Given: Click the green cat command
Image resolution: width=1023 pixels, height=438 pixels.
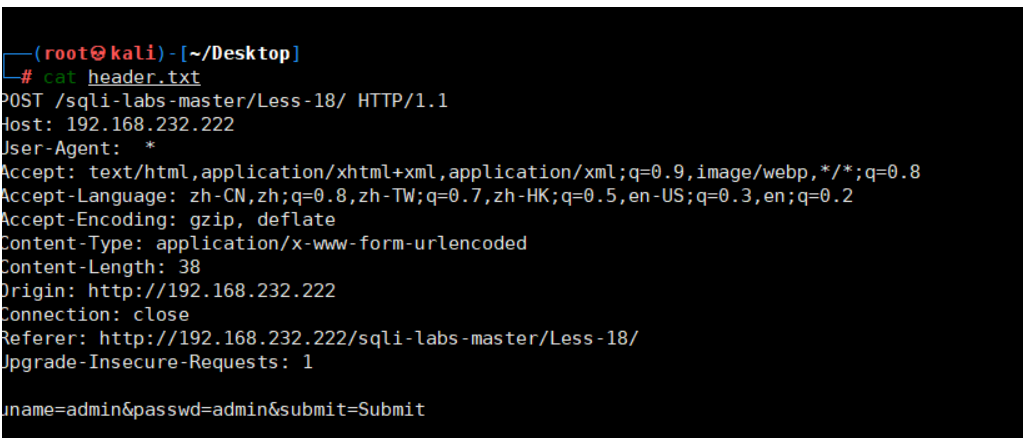Looking at the screenshot, I should tap(60, 78).
